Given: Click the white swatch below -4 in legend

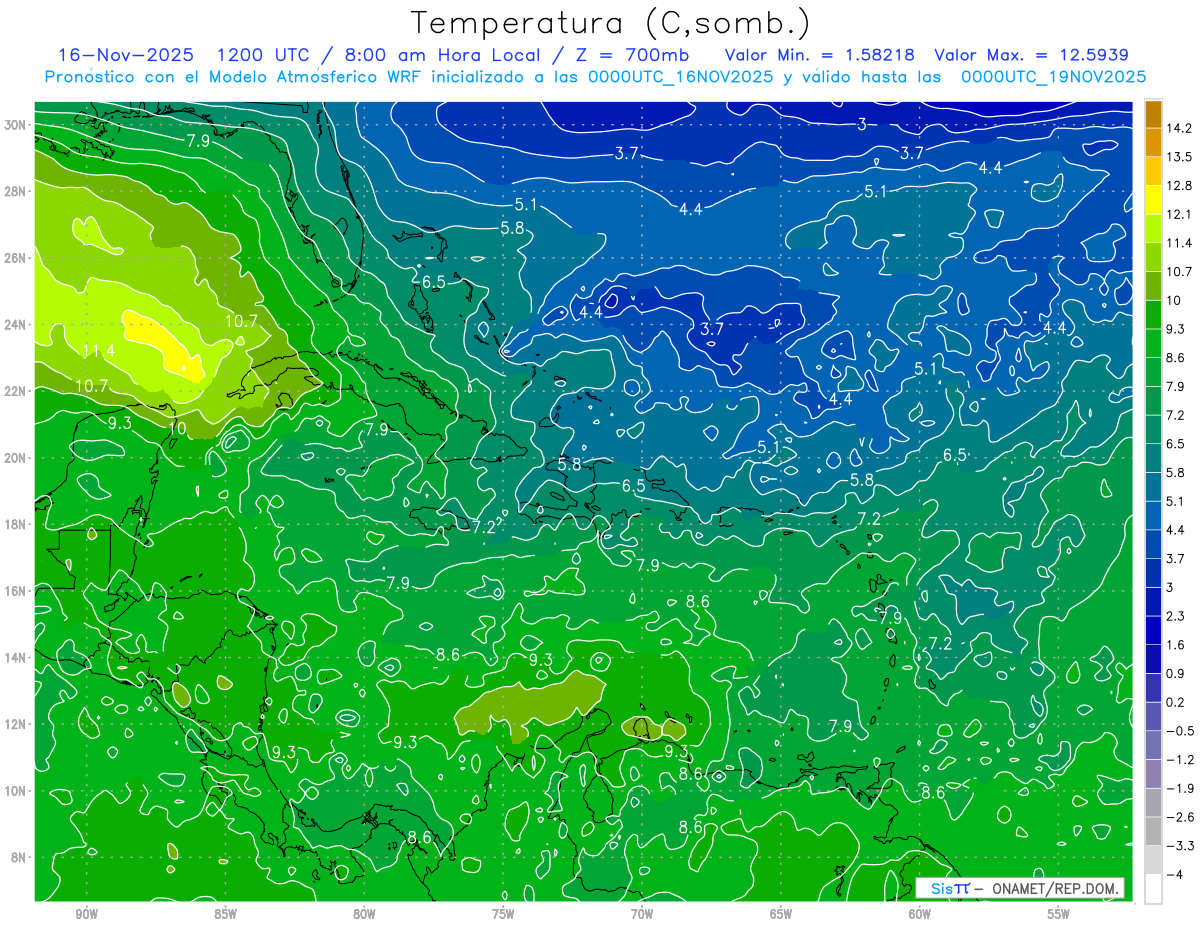Looking at the screenshot, I should 1153,888.
